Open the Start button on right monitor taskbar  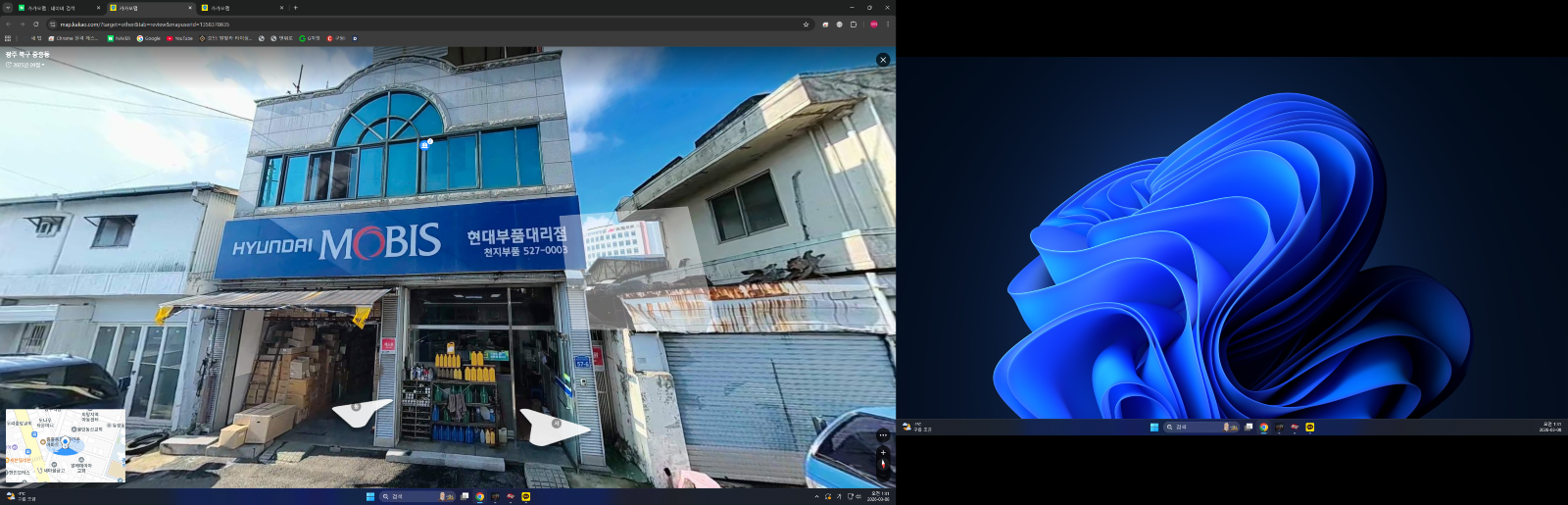1154,428
